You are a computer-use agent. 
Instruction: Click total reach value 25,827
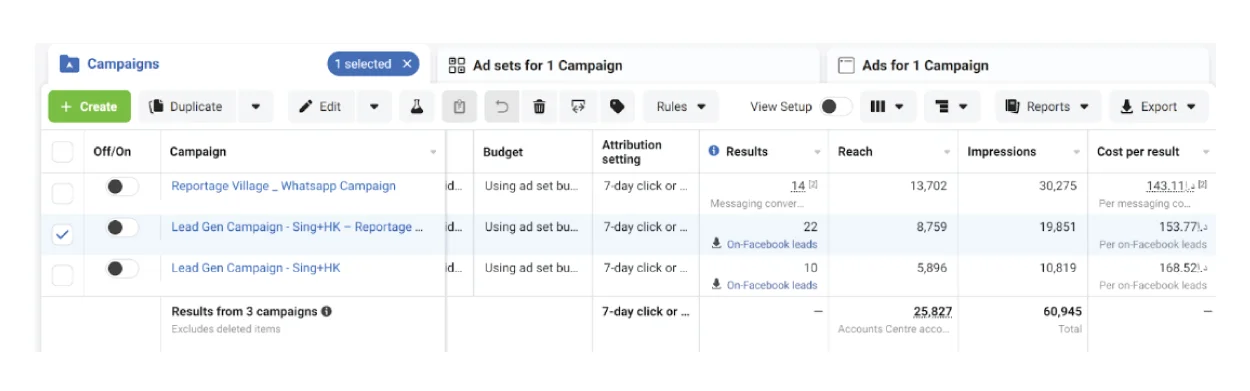933,312
